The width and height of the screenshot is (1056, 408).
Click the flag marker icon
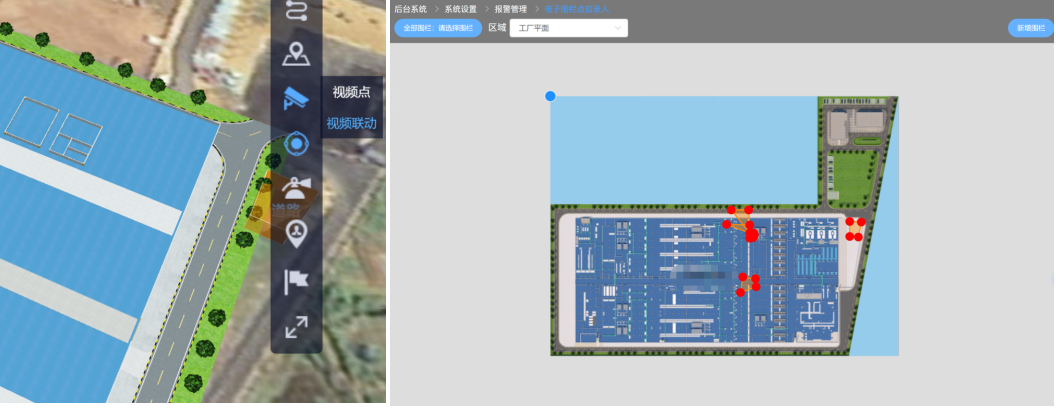coord(296,281)
